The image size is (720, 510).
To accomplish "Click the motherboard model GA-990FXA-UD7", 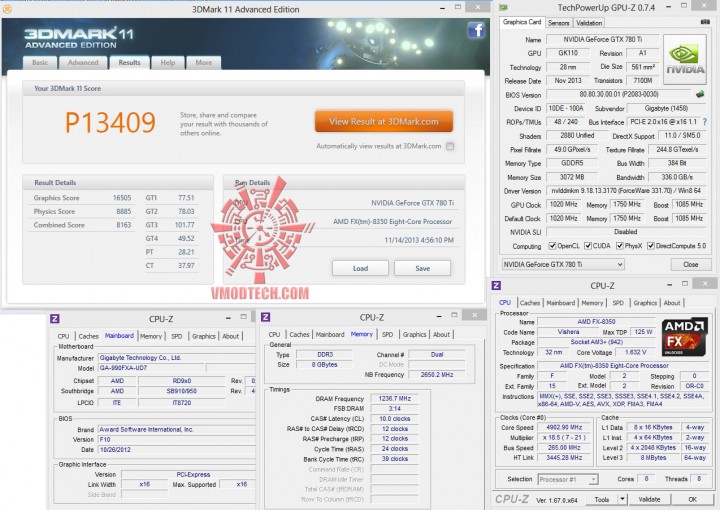I will click(151, 368).
